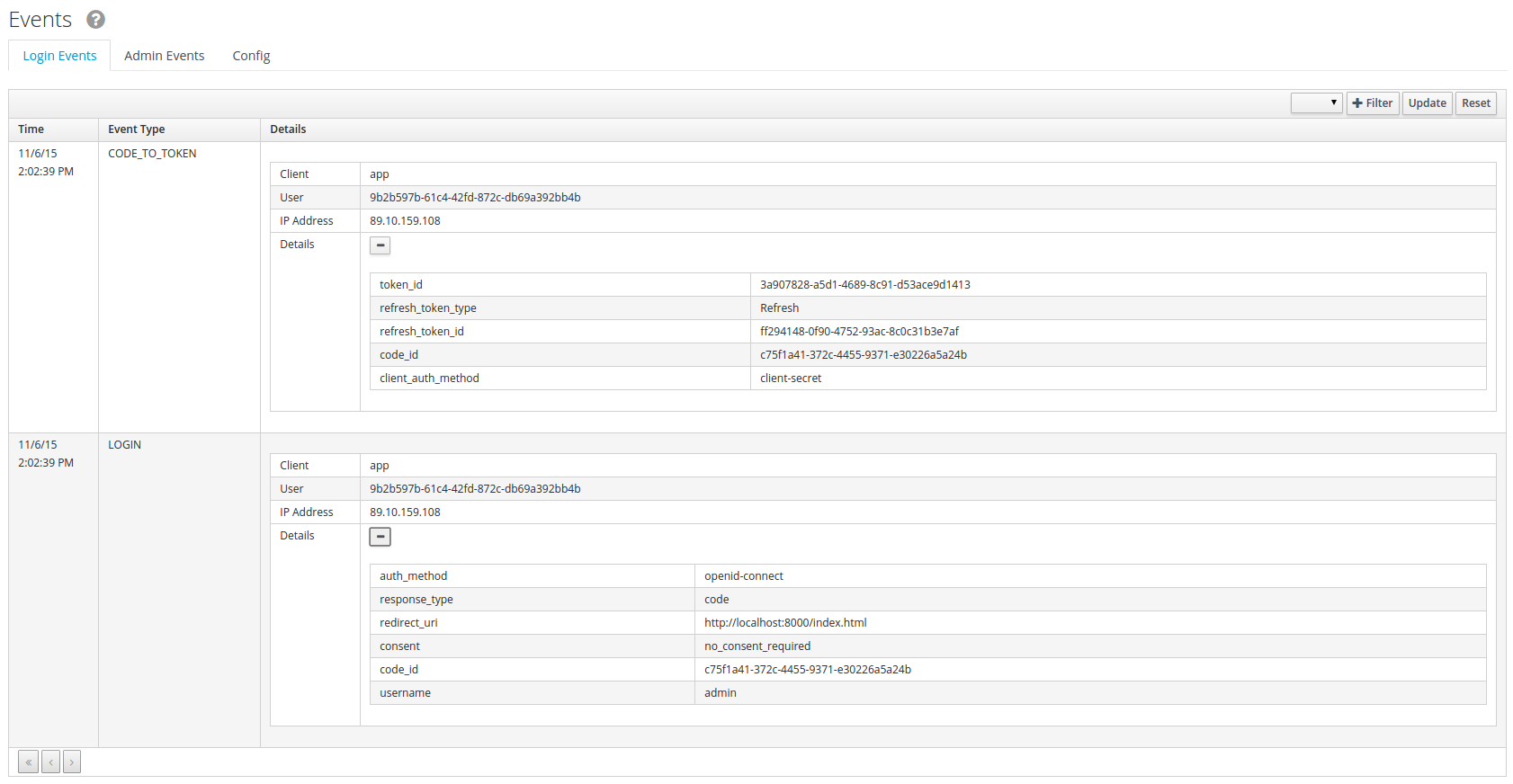Open the Admin Events tab
This screenshot has height=784, width=1513.
click(x=165, y=56)
